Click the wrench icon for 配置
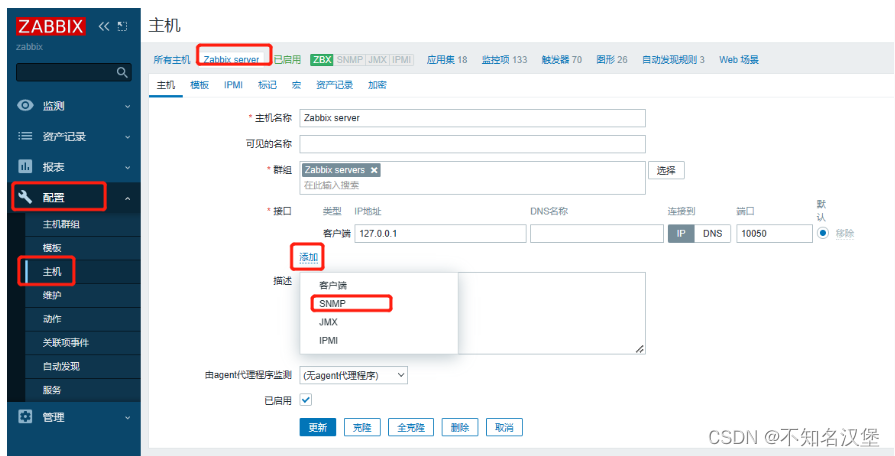The width and height of the screenshot is (895, 456). 25,197
